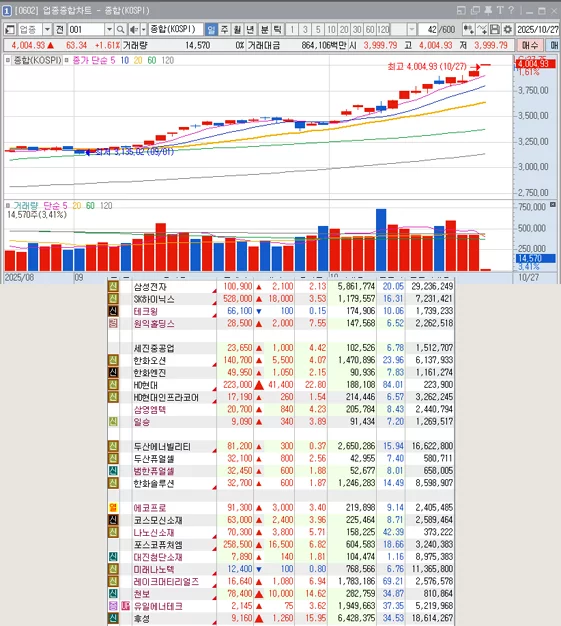Viewport: 561px width, 626px height.
Task: Click the floppy disk save icon
Action: [x=495, y=30]
